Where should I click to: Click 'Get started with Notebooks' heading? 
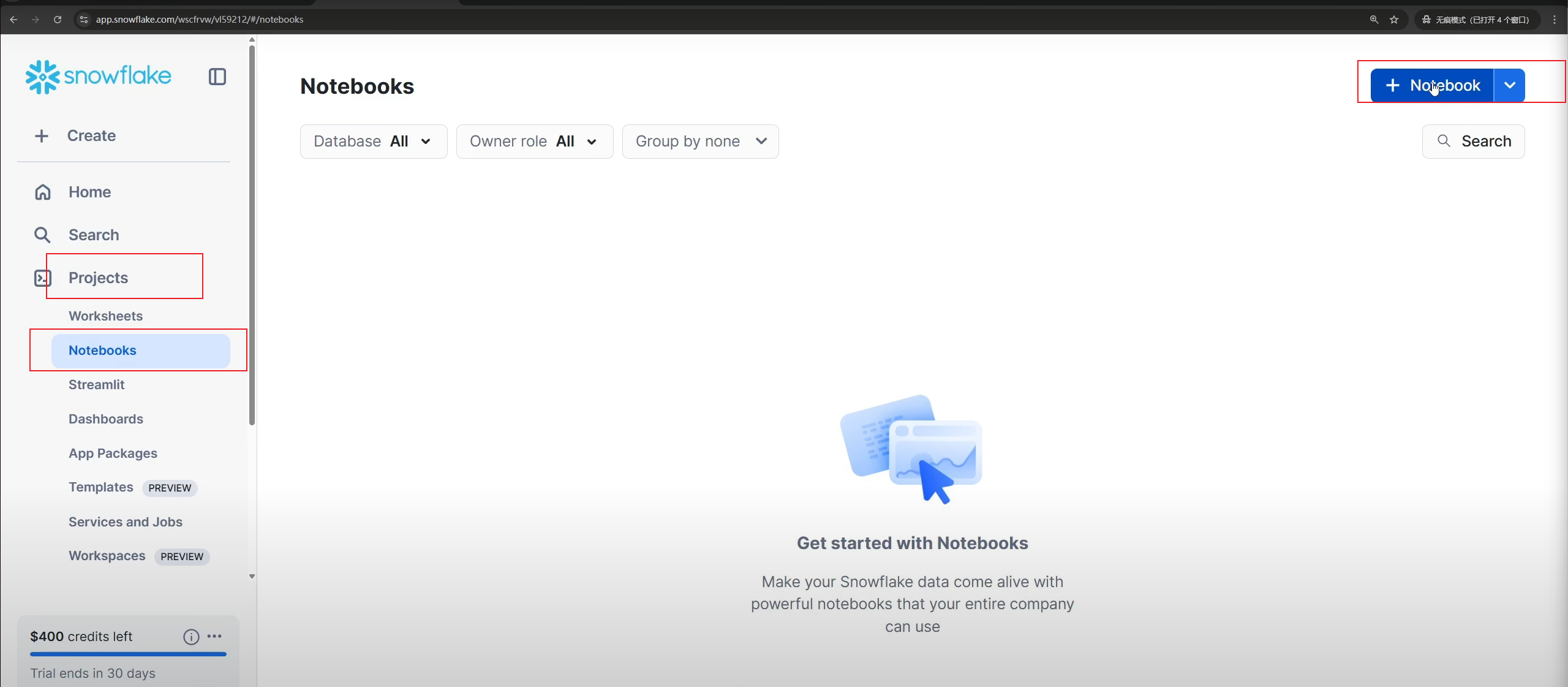click(x=912, y=543)
